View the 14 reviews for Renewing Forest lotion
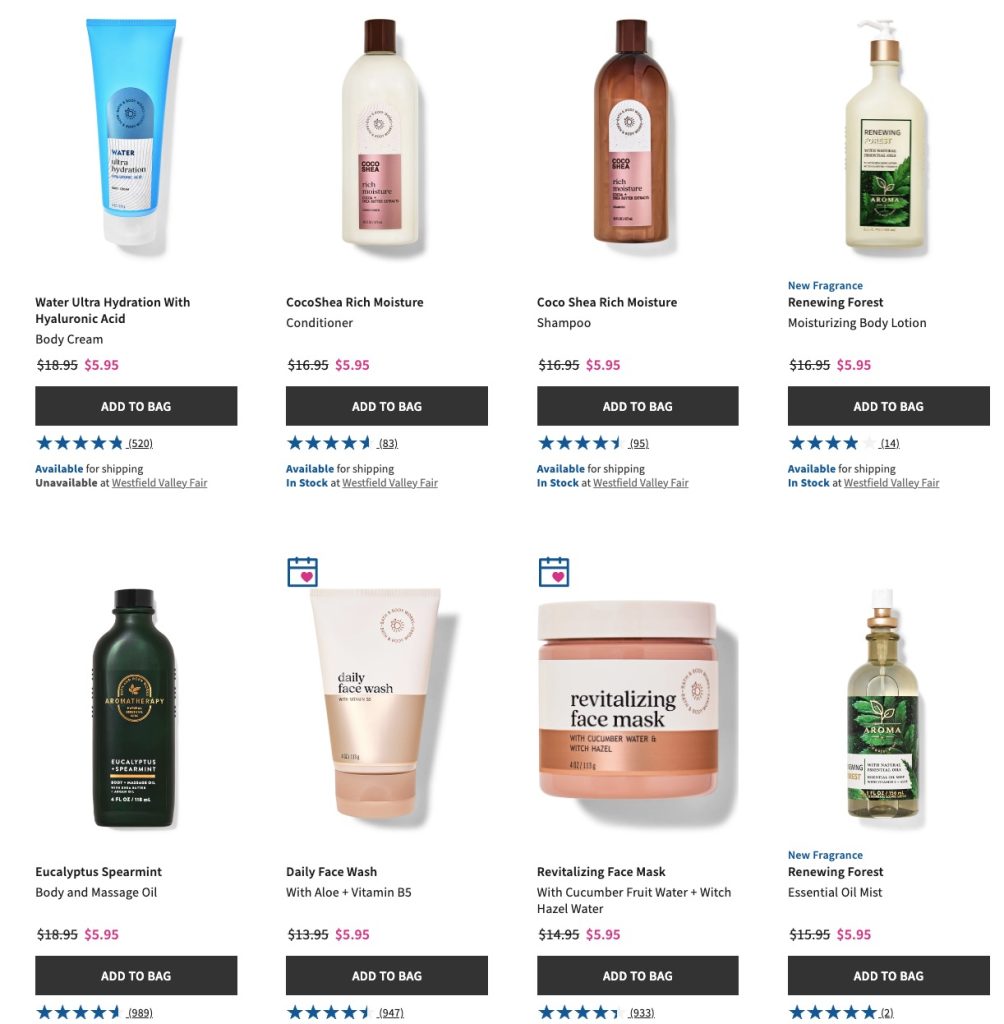The width and height of the screenshot is (1004, 1024). click(x=889, y=443)
